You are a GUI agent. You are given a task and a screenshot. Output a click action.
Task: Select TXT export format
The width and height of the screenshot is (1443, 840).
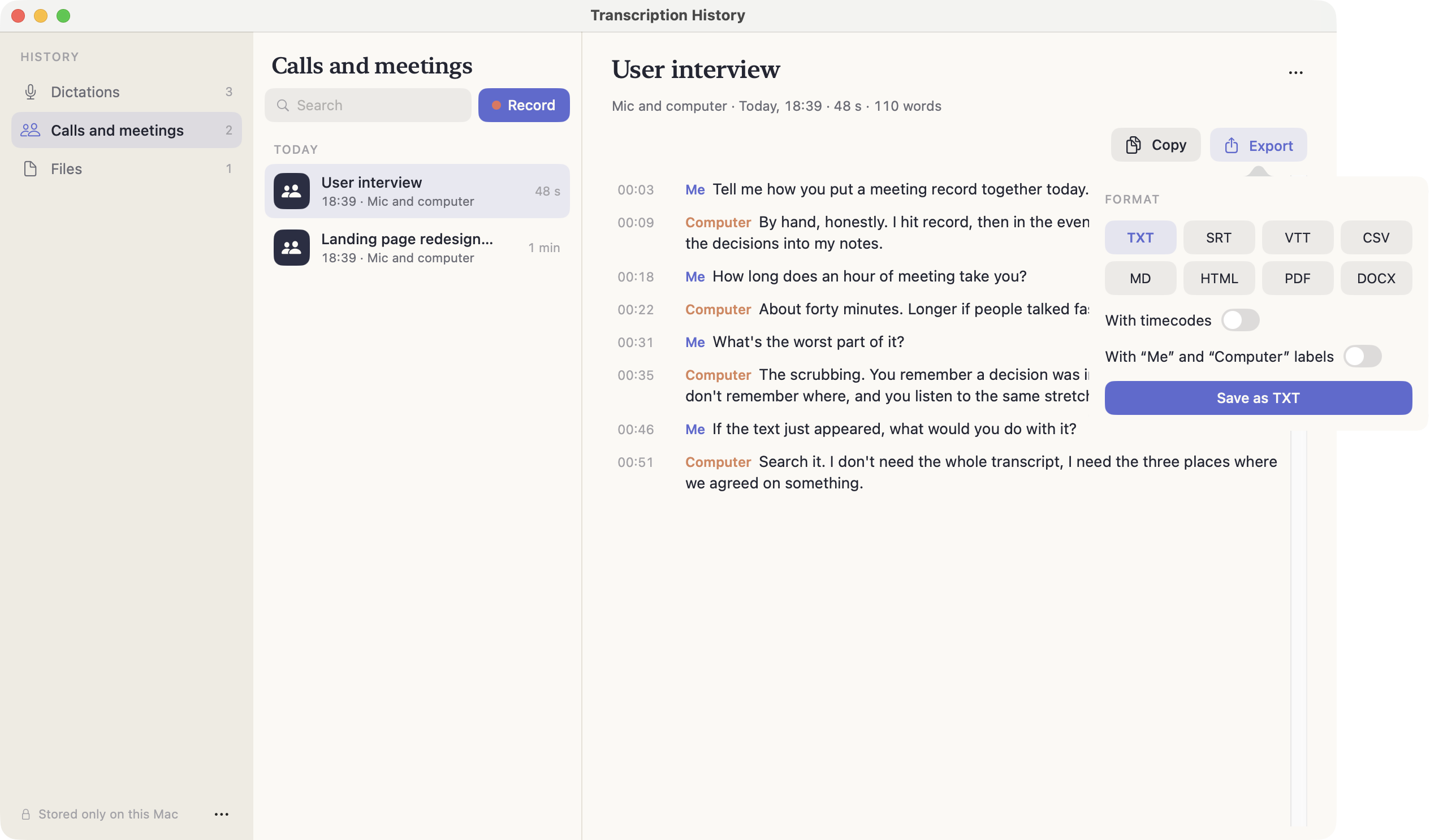point(1140,237)
